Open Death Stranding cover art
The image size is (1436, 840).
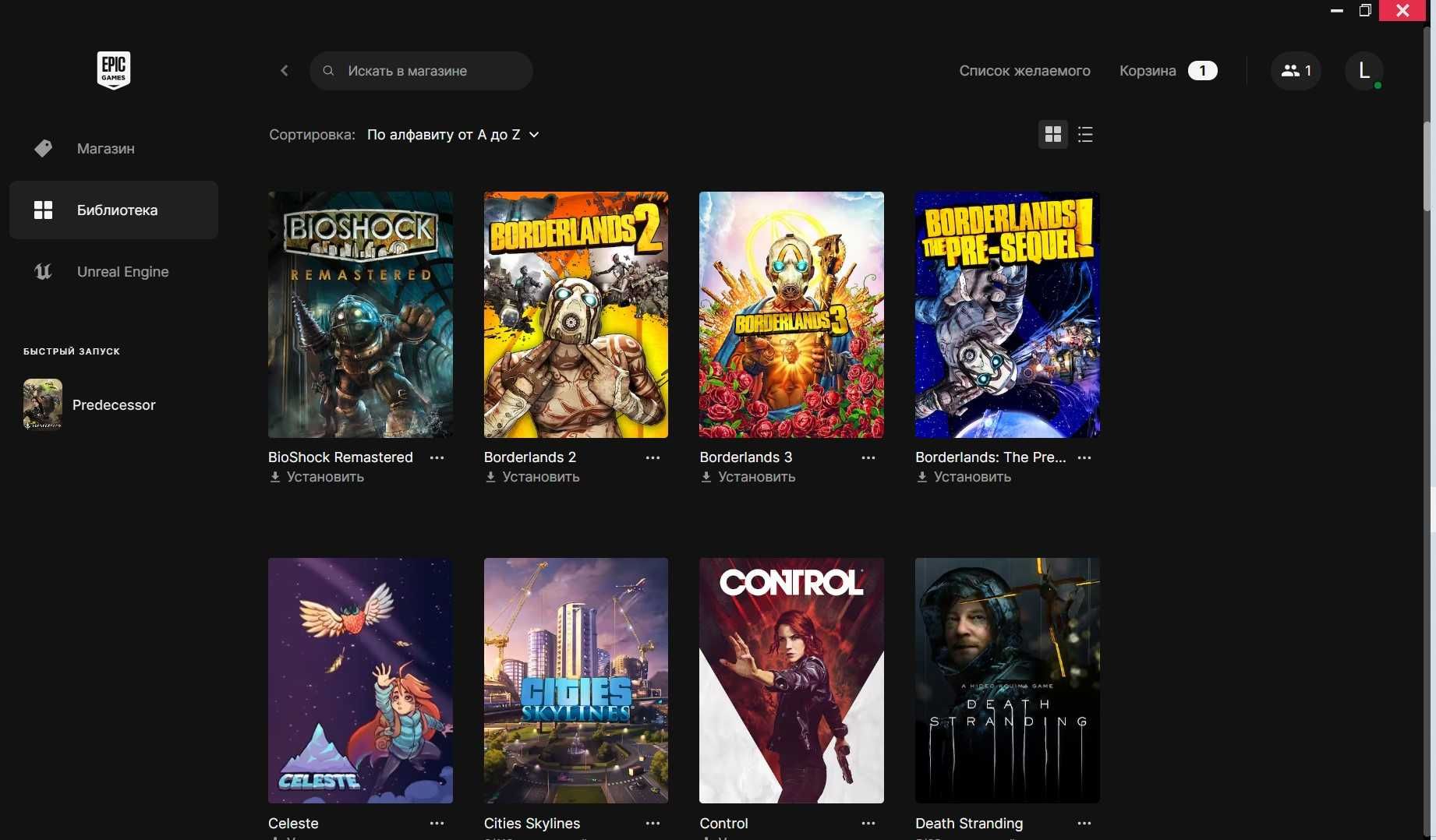tap(1007, 680)
